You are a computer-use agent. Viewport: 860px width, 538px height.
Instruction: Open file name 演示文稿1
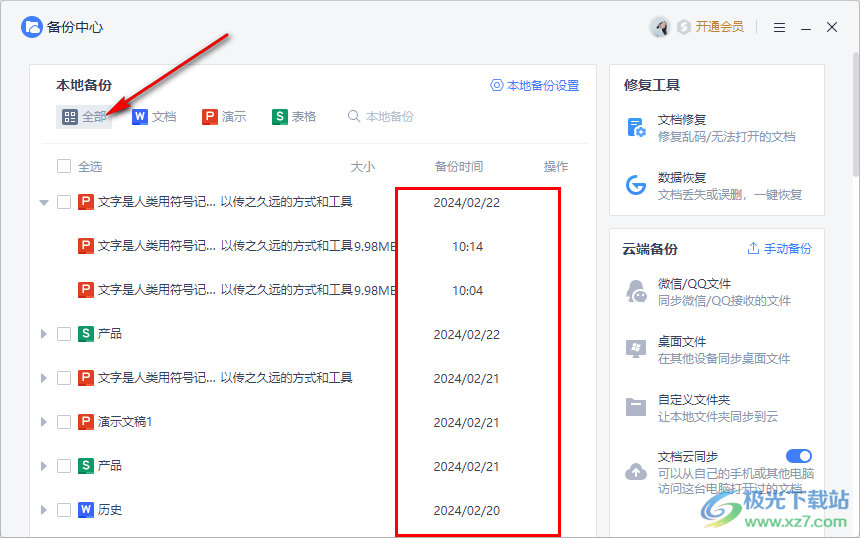[x=125, y=422]
